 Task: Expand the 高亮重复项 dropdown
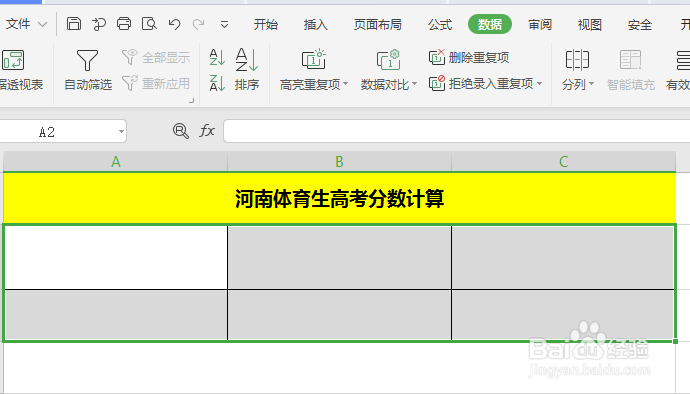(345, 84)
